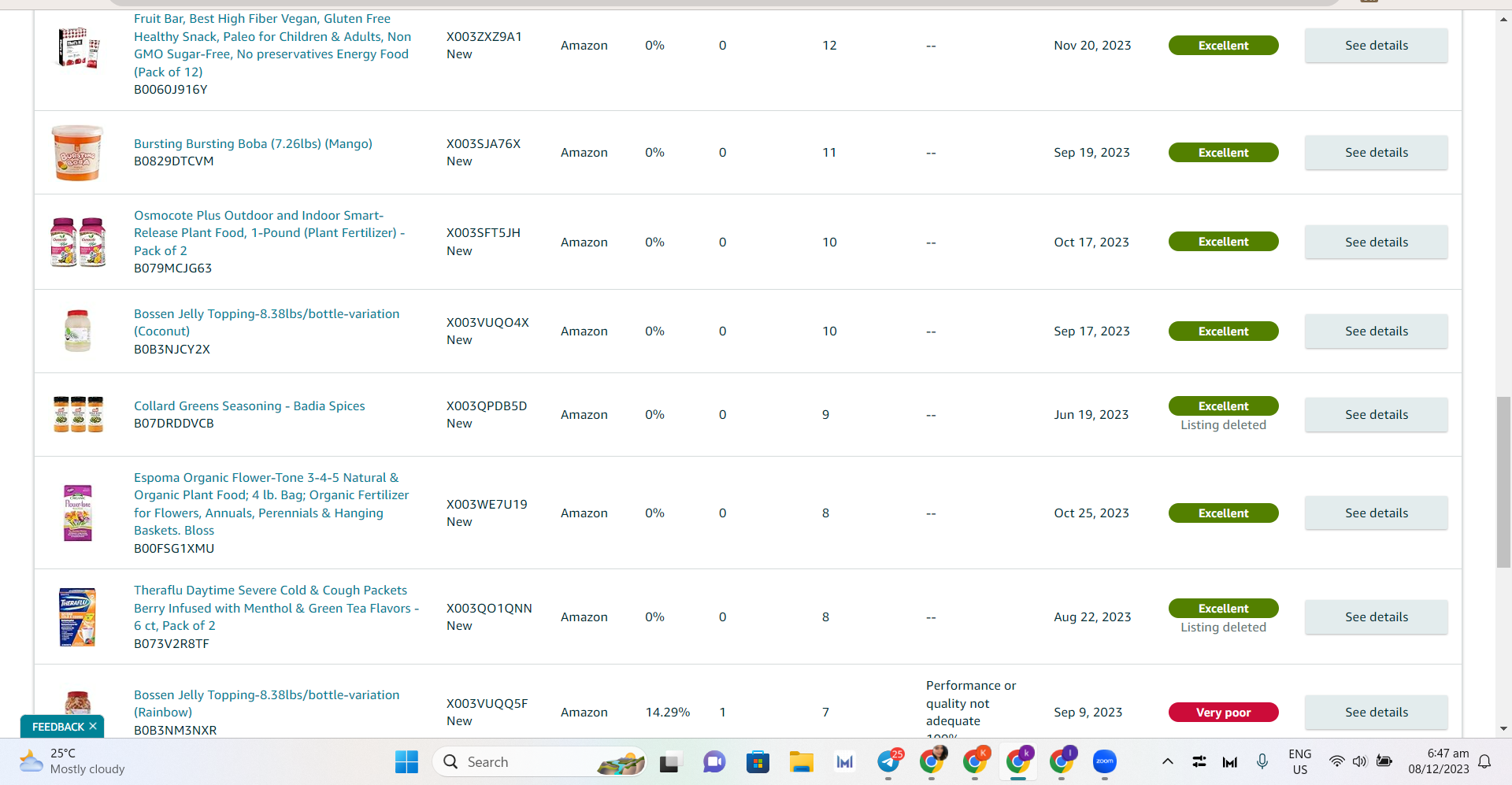Click Listing deleted in the Theraflu row
This screenshot has width=1512, height=785.
click(1223, 628)
